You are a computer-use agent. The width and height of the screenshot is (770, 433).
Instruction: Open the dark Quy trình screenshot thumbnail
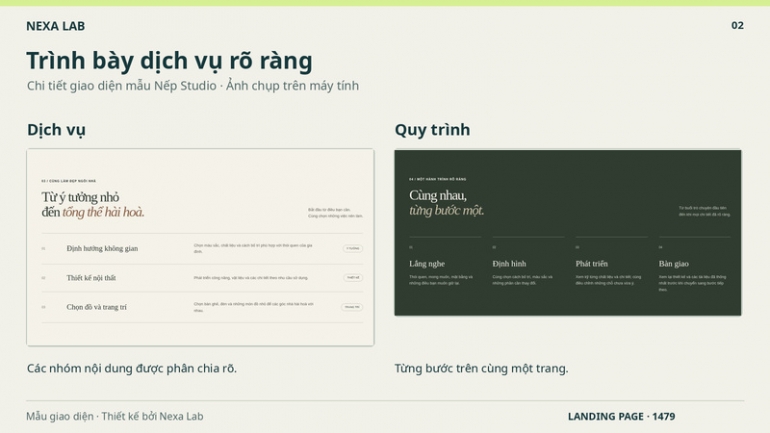coord(568,233)
